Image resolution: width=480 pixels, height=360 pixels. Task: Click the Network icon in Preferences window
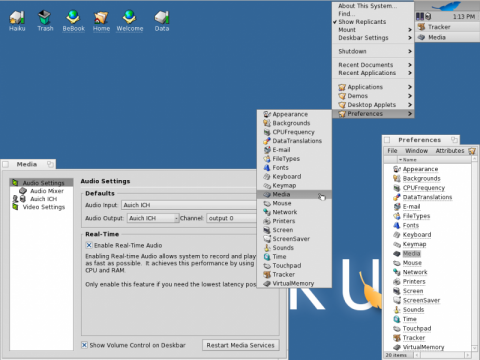pyautogui.click(x=397, y=272)
